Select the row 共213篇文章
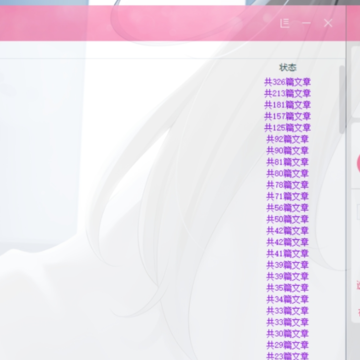This screenshot has width=360, height=360. pos(288,93)
